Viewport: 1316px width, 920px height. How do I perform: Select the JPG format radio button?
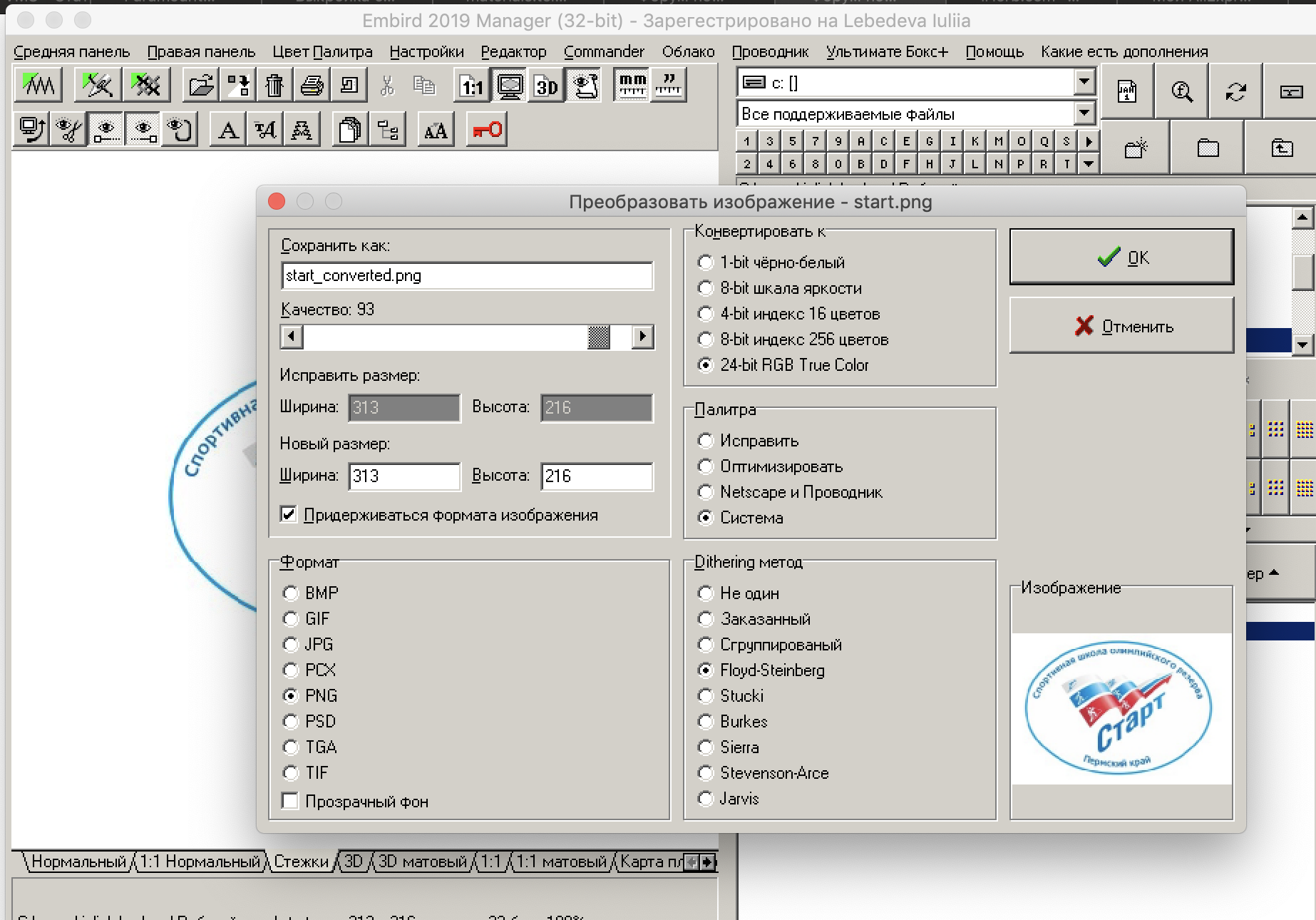pos(290,645)
